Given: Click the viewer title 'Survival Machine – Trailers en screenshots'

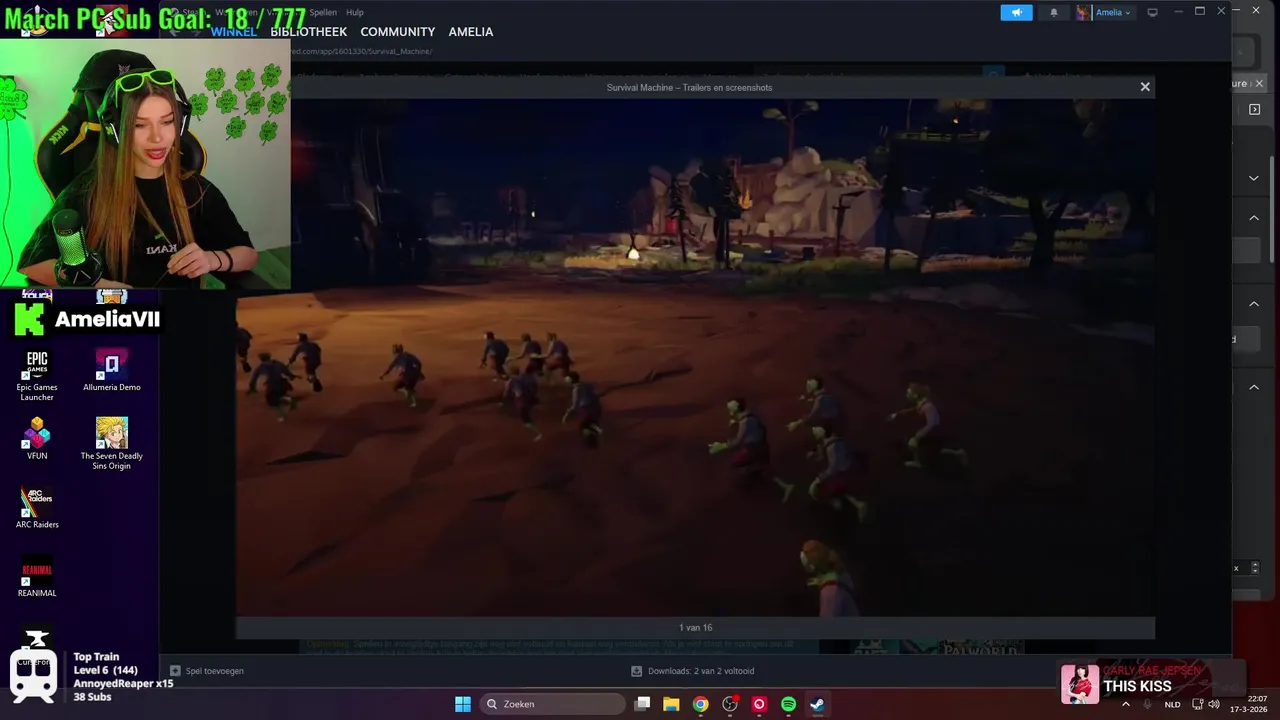Looking at the screenshot, I should (689, 87).
